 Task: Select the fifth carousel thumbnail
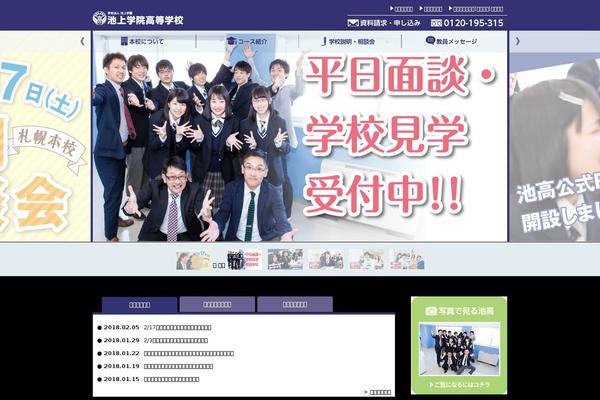pos(367,259)
